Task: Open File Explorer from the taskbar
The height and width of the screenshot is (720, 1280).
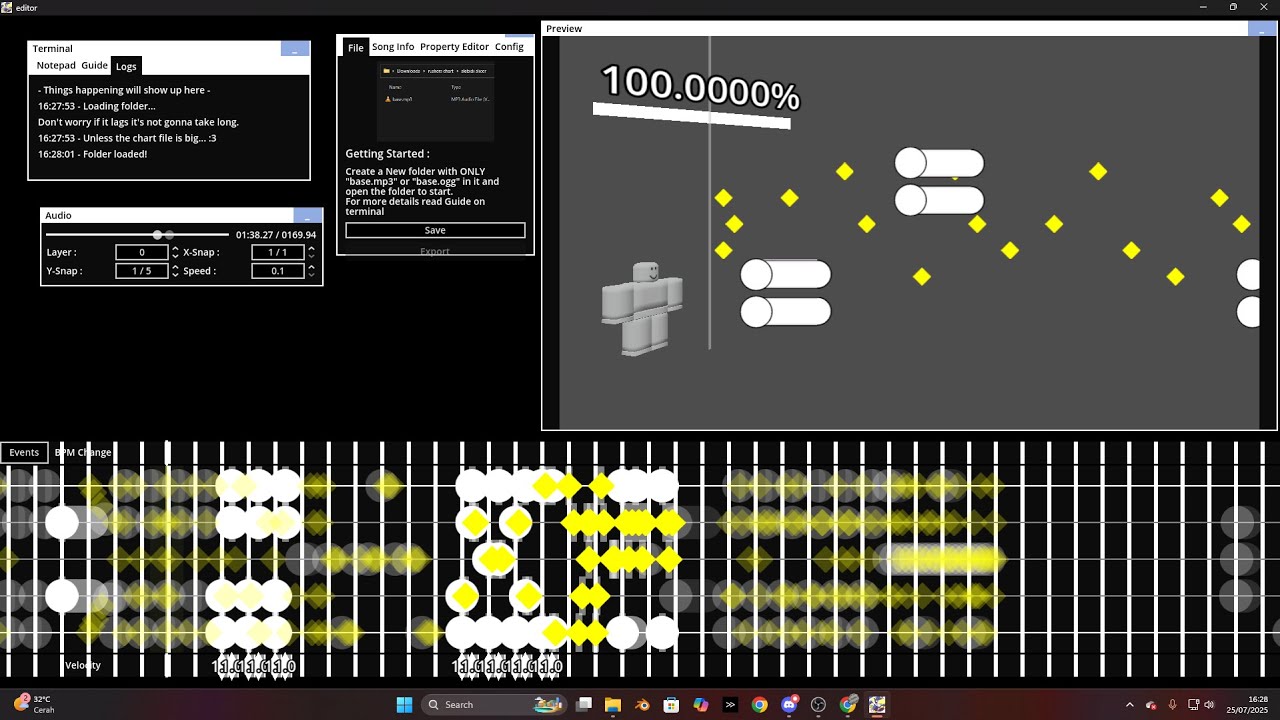Action: pos(613,705)
